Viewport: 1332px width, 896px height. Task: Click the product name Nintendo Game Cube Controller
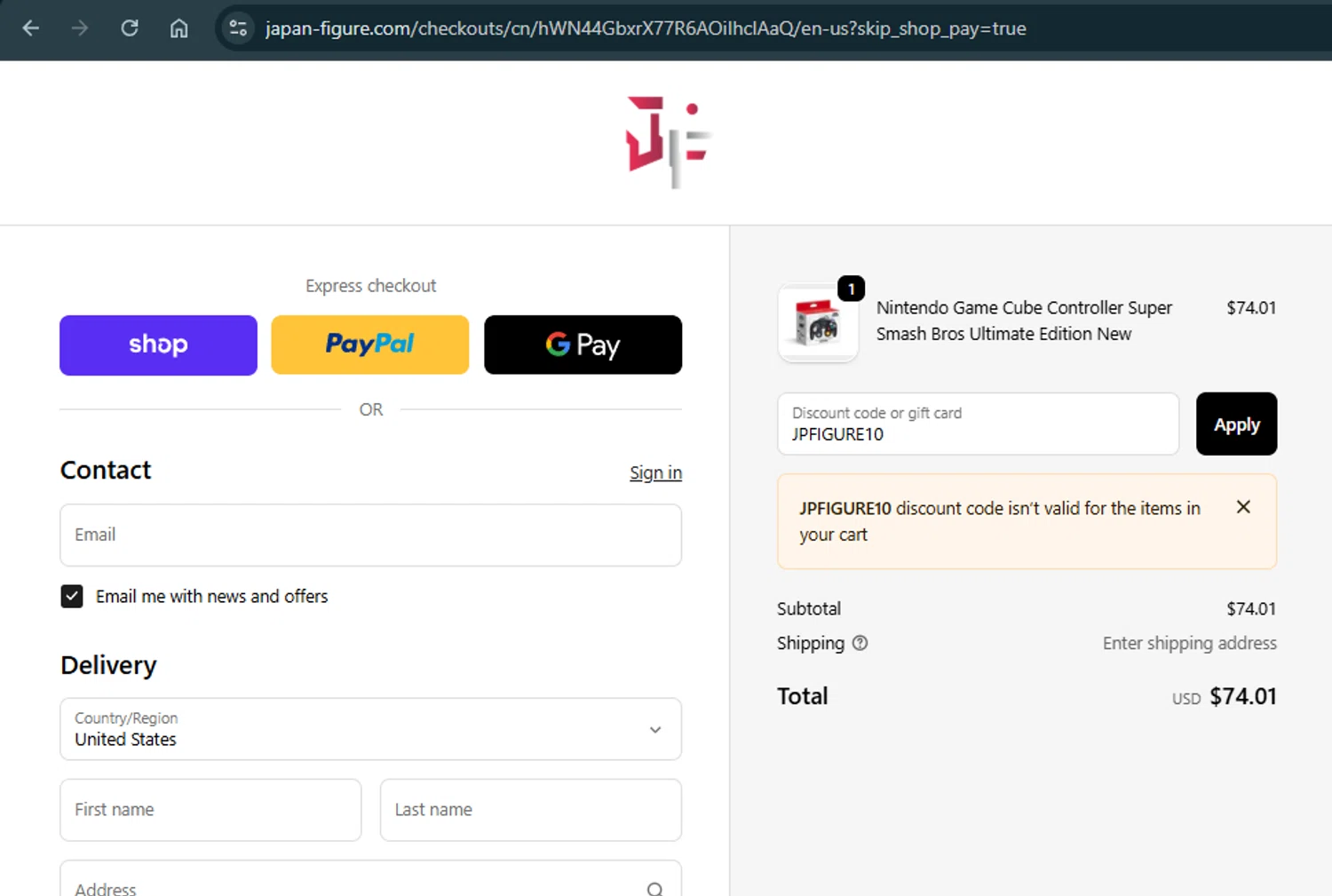click(1024, 321)
